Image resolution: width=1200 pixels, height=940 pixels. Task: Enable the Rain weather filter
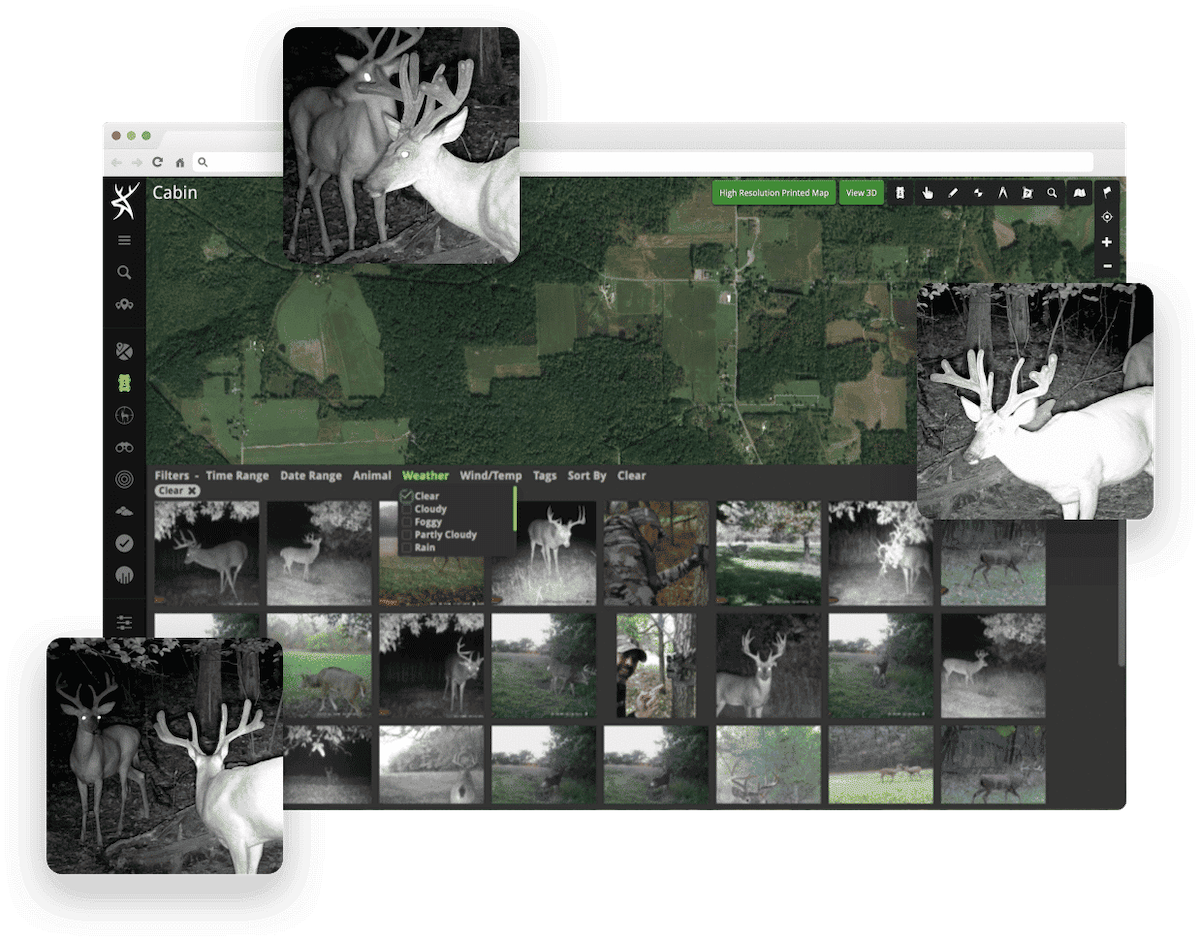[x=406, y=548]
